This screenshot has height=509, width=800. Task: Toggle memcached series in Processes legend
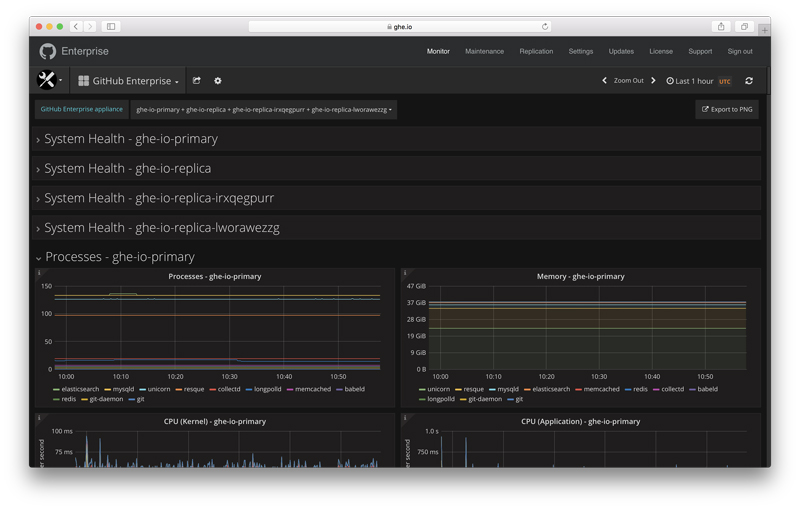coord(313,389)
